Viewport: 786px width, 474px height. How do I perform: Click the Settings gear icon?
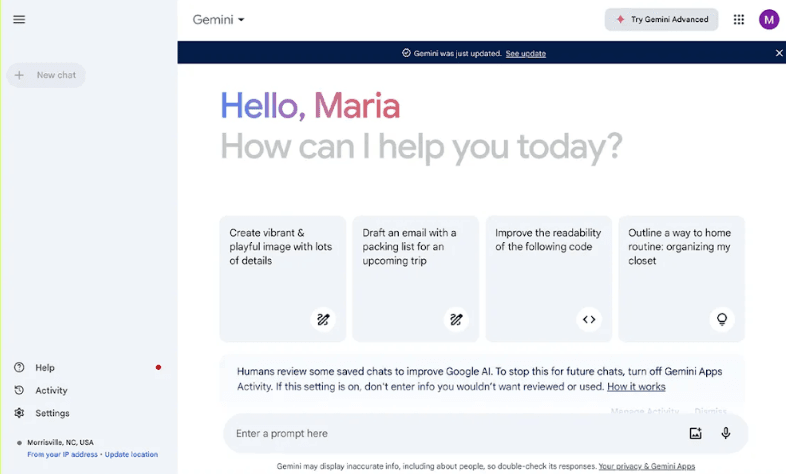click(x=19, y=413)
